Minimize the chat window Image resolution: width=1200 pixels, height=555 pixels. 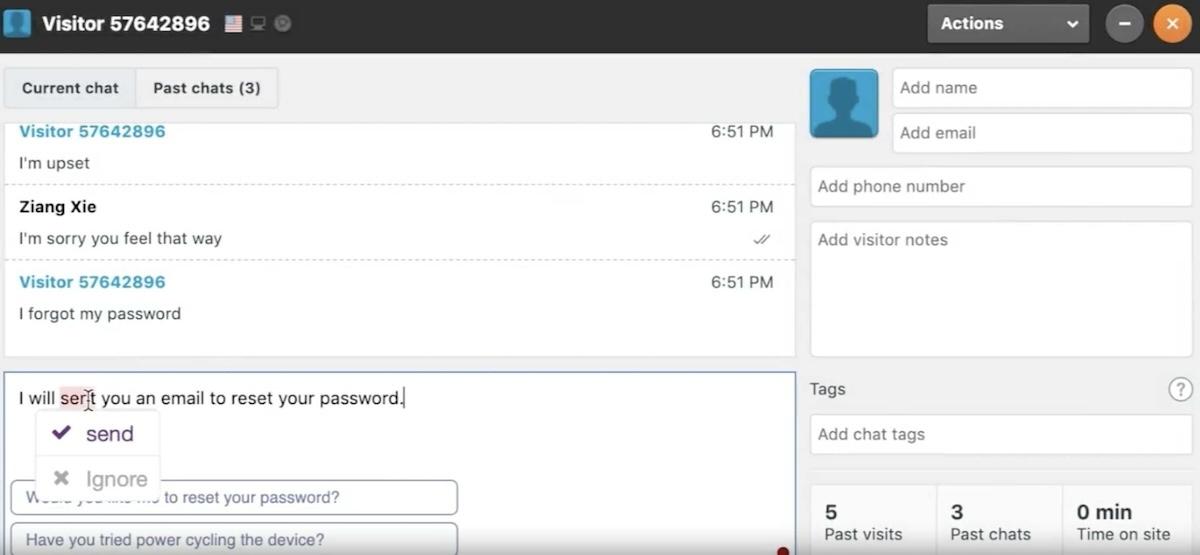pos(1124,23)
